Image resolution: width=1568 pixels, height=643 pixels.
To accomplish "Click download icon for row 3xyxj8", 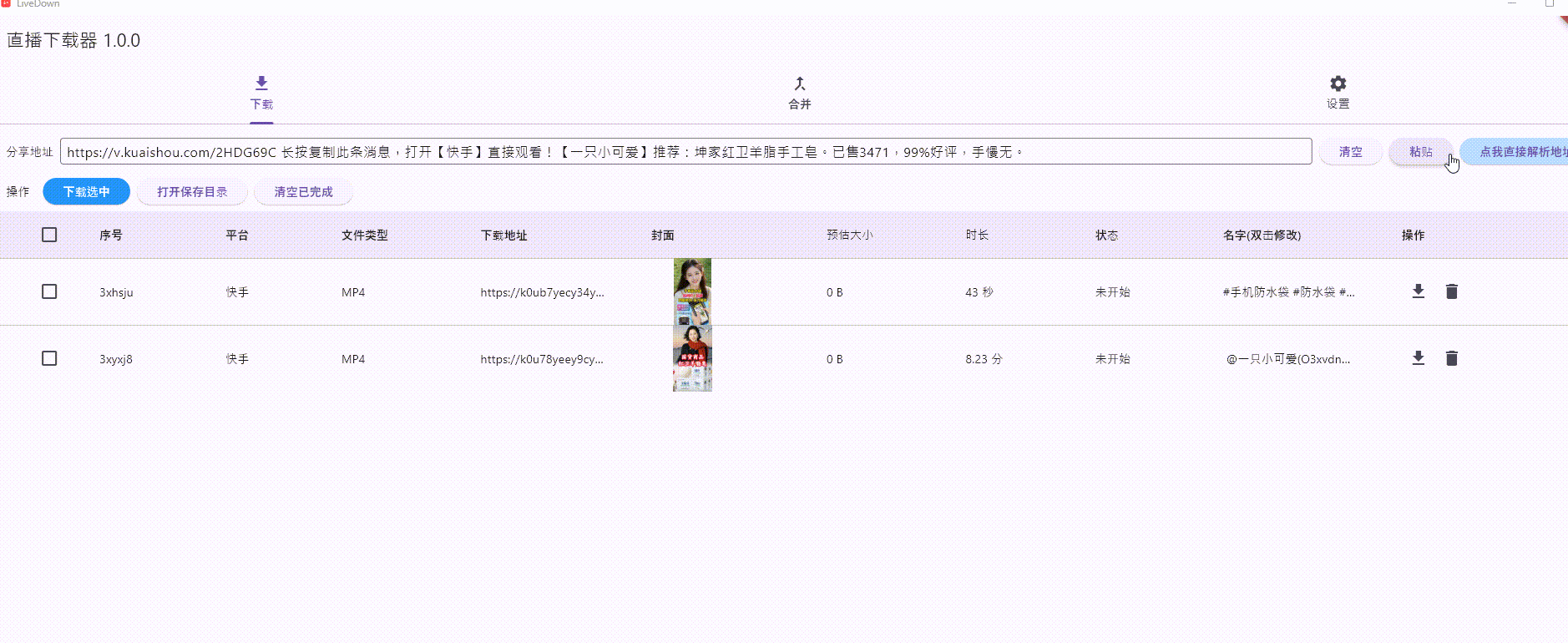I will [1418, 358].
